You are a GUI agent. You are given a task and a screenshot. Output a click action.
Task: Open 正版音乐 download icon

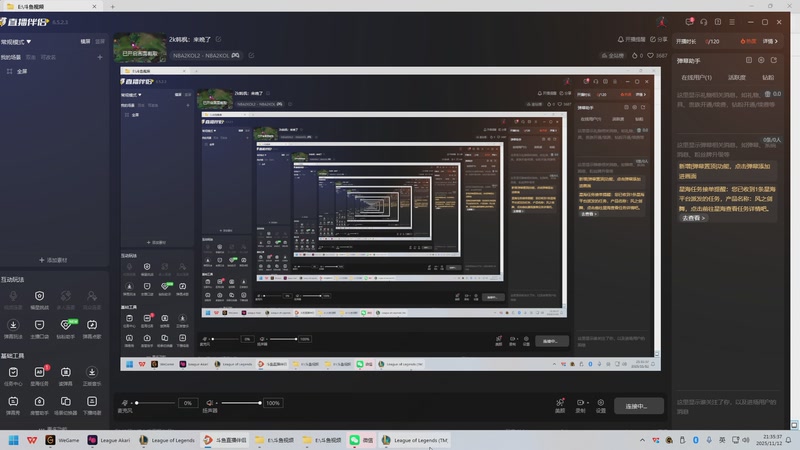point(92,376)
